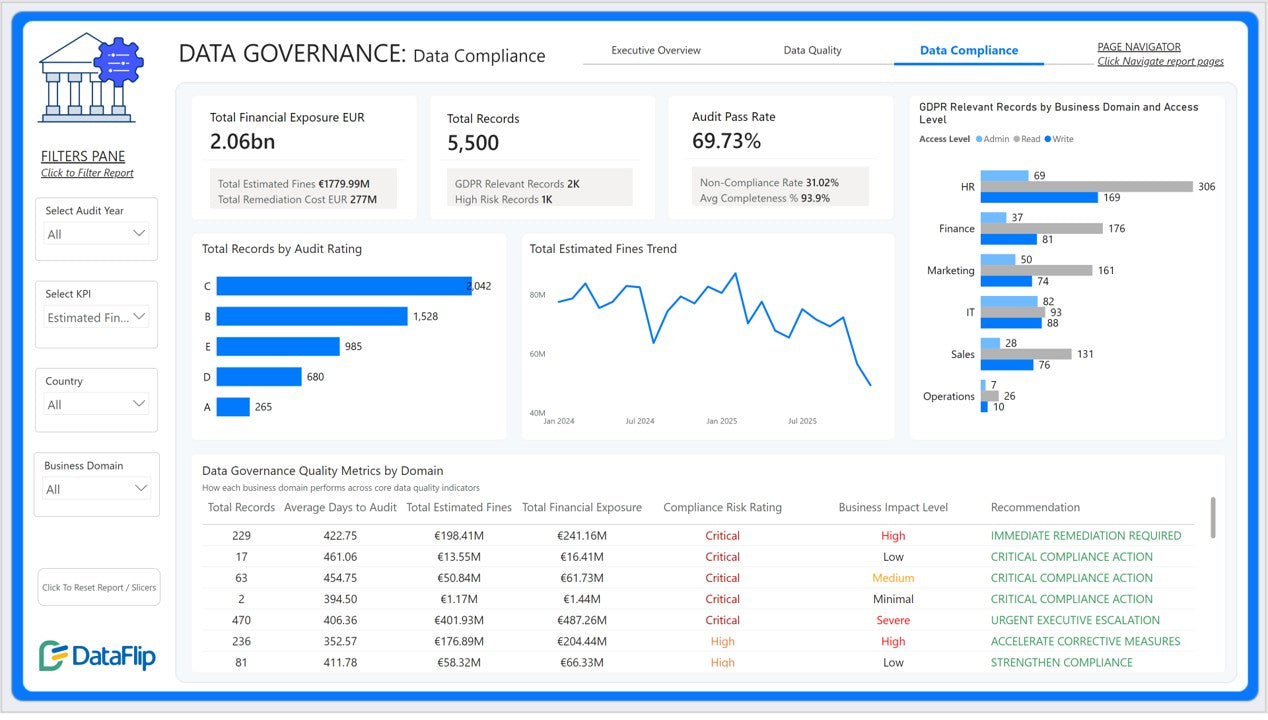This screenshot has width=1268, height=720.
Task: Expand the Select KPI dropdown
Action: click(97, 317)
